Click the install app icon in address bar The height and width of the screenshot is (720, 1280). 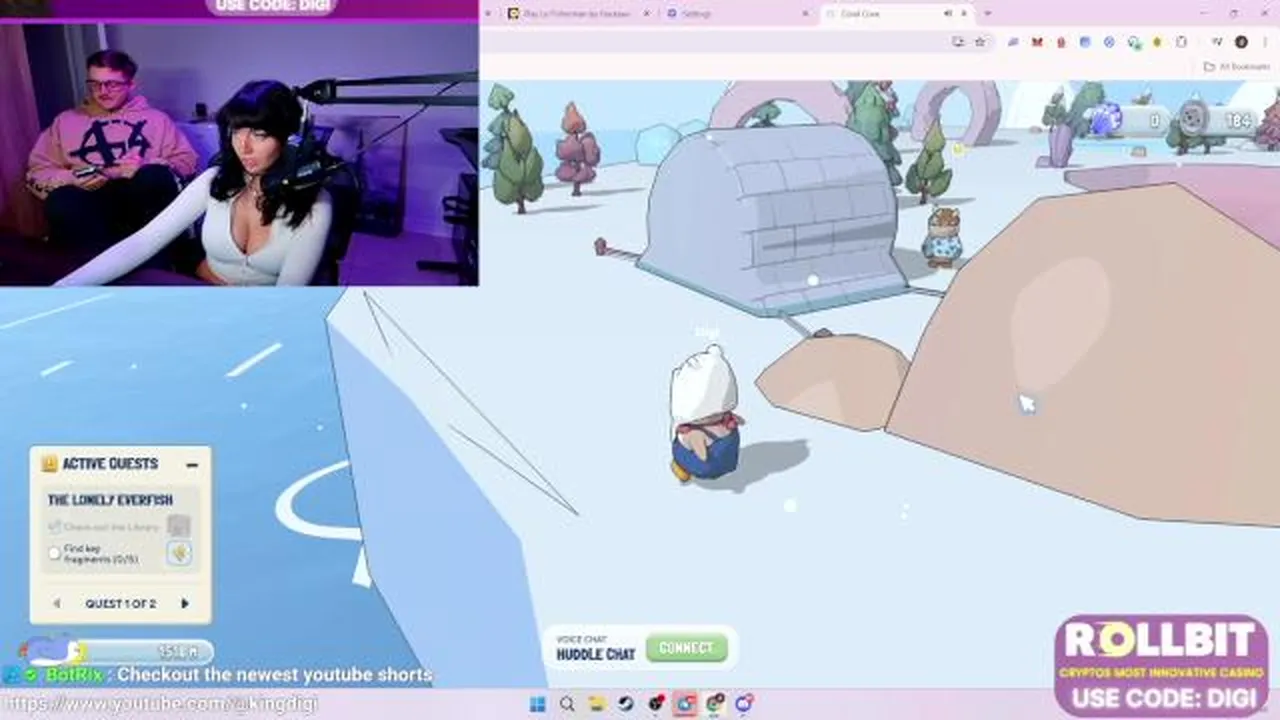(958, 42)
